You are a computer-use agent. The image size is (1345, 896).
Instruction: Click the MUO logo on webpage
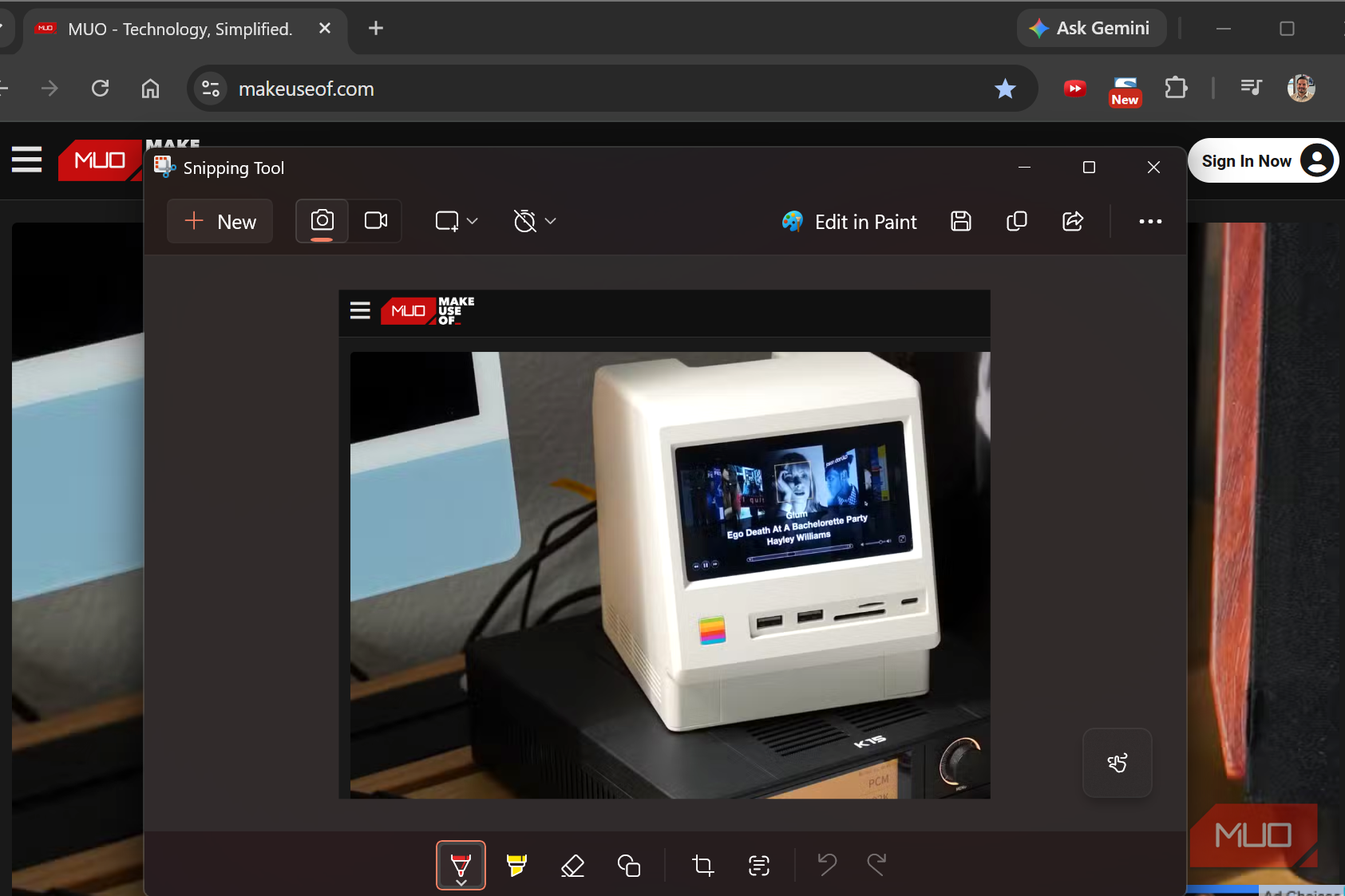point(100,160)
